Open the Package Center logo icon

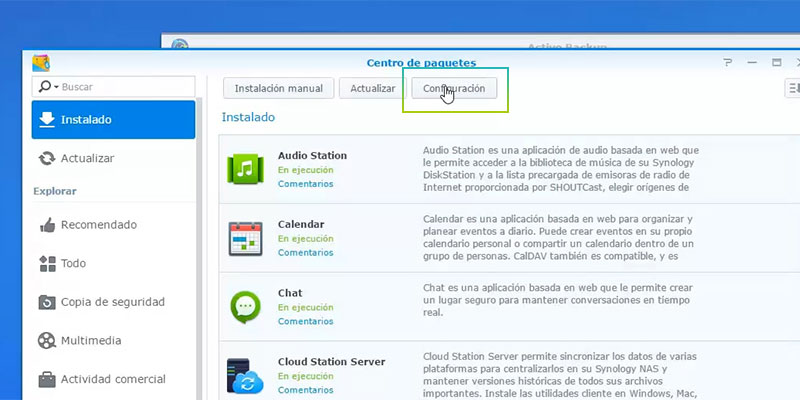[x=41, y=63]
